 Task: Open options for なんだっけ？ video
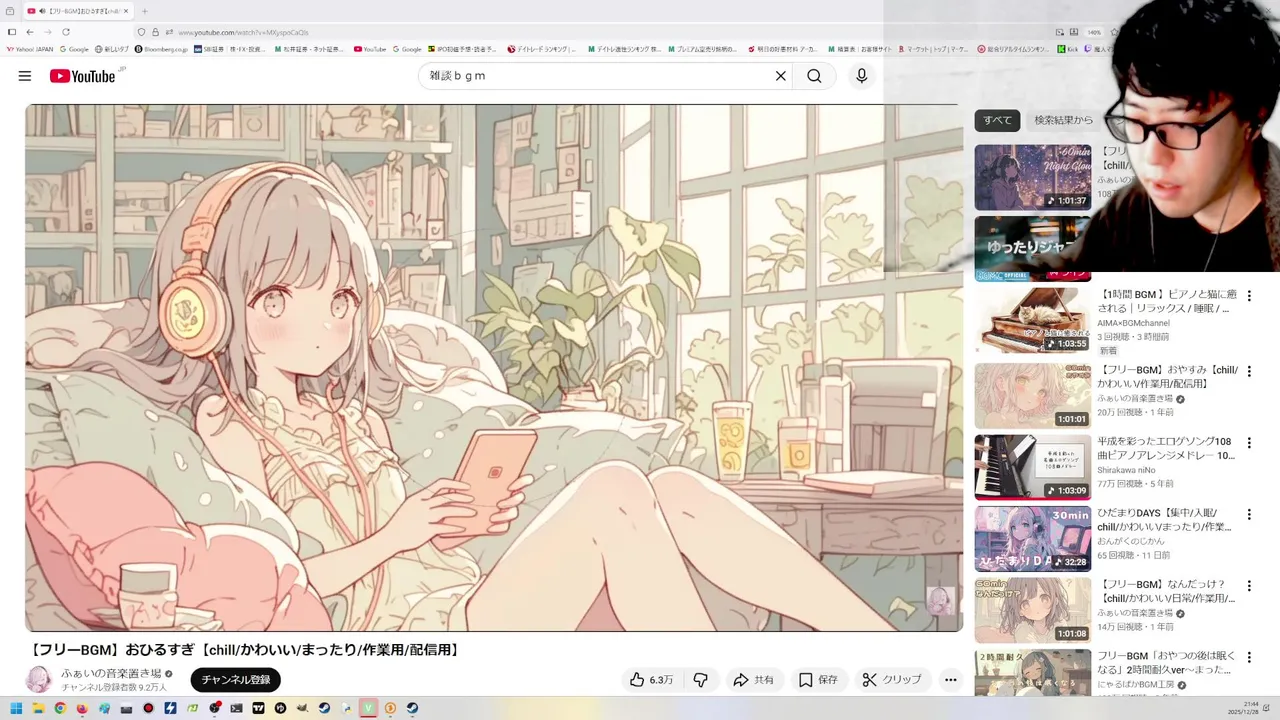click(x=1249, y=585)
